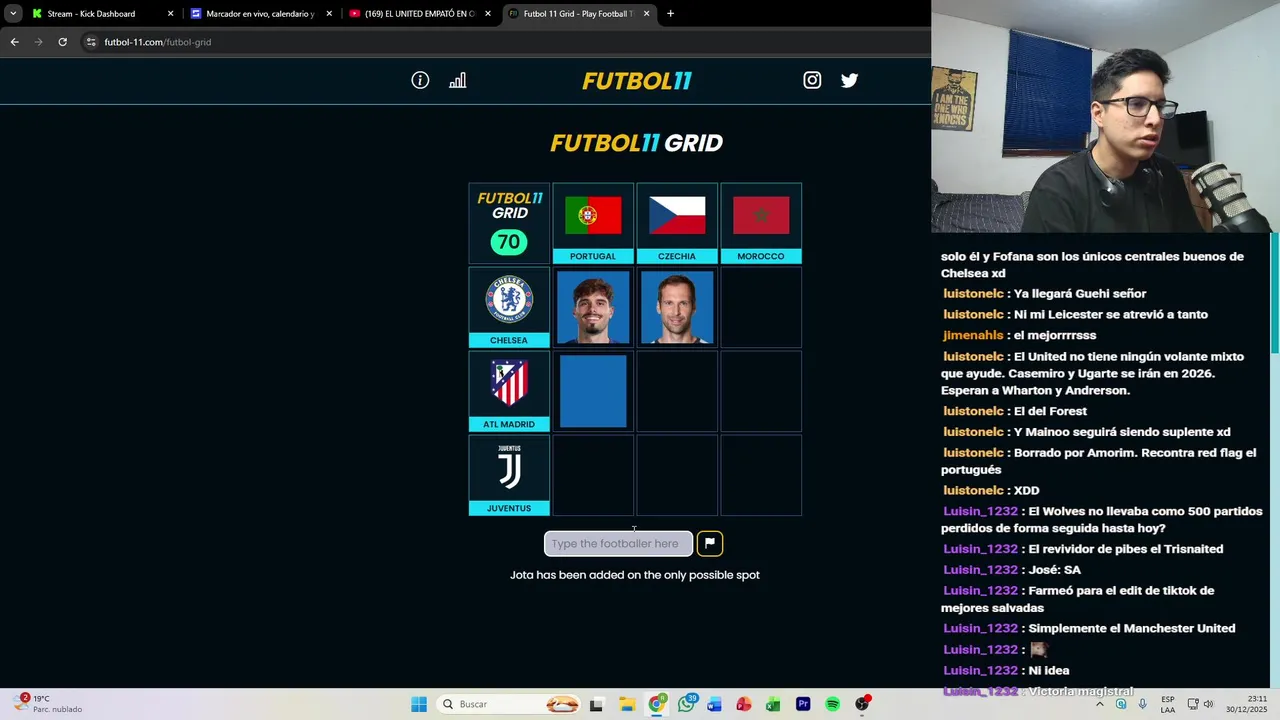
Task: Click the Portugal flag column header
Action: 593,223
